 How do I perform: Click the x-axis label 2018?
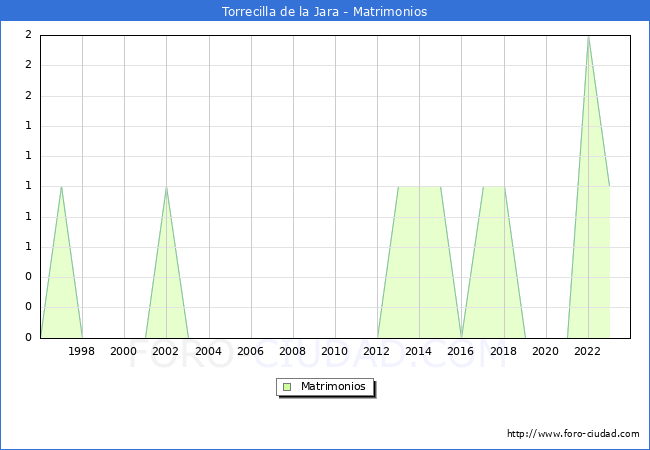tap(504, 351)
